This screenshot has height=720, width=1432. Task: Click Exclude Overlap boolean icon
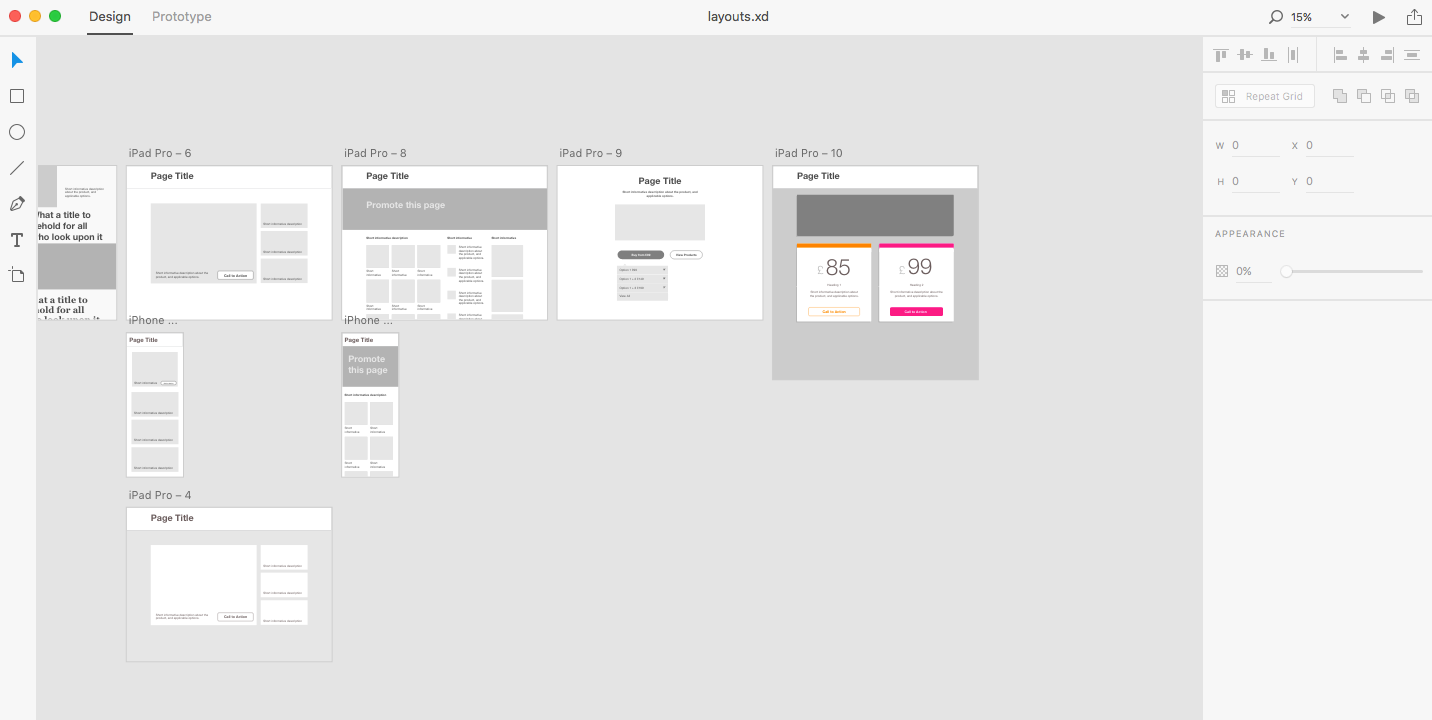point(1412,96)
